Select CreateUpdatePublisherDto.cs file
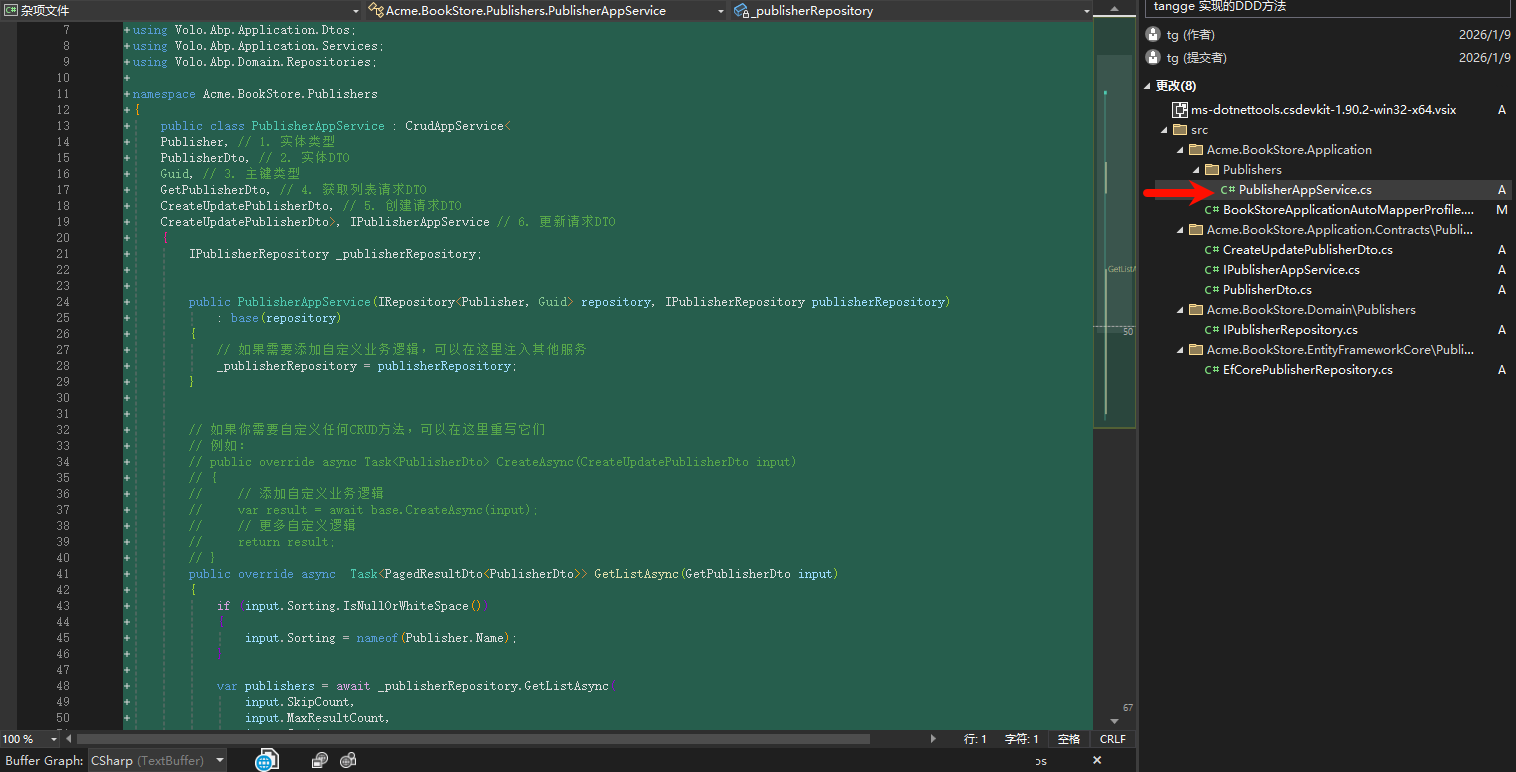The image size is (1516, 772). [x=1307, y=250]
